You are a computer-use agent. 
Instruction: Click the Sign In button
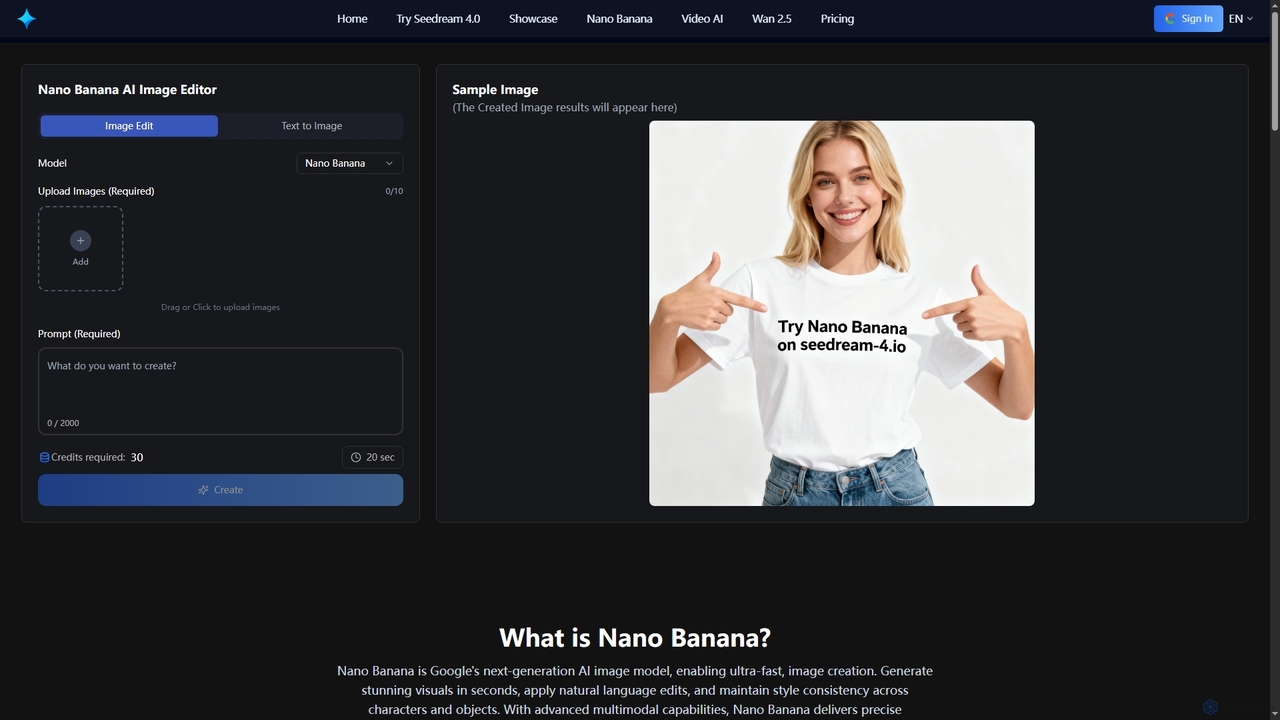(1188, 18)
